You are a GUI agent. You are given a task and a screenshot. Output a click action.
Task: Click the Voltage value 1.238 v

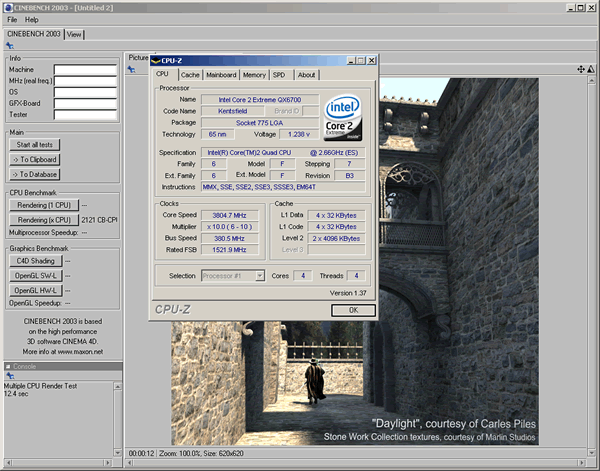[299, 134]
